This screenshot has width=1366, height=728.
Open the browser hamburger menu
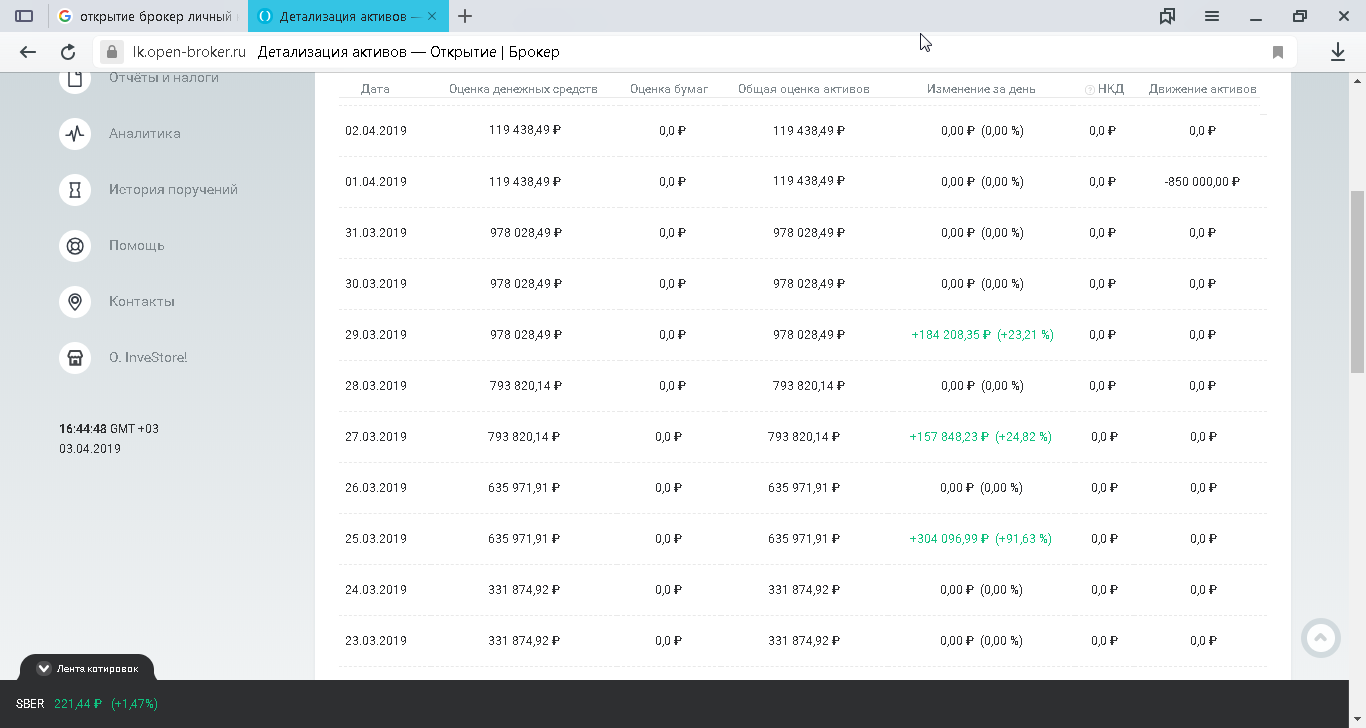click(x=1212, y=16)
